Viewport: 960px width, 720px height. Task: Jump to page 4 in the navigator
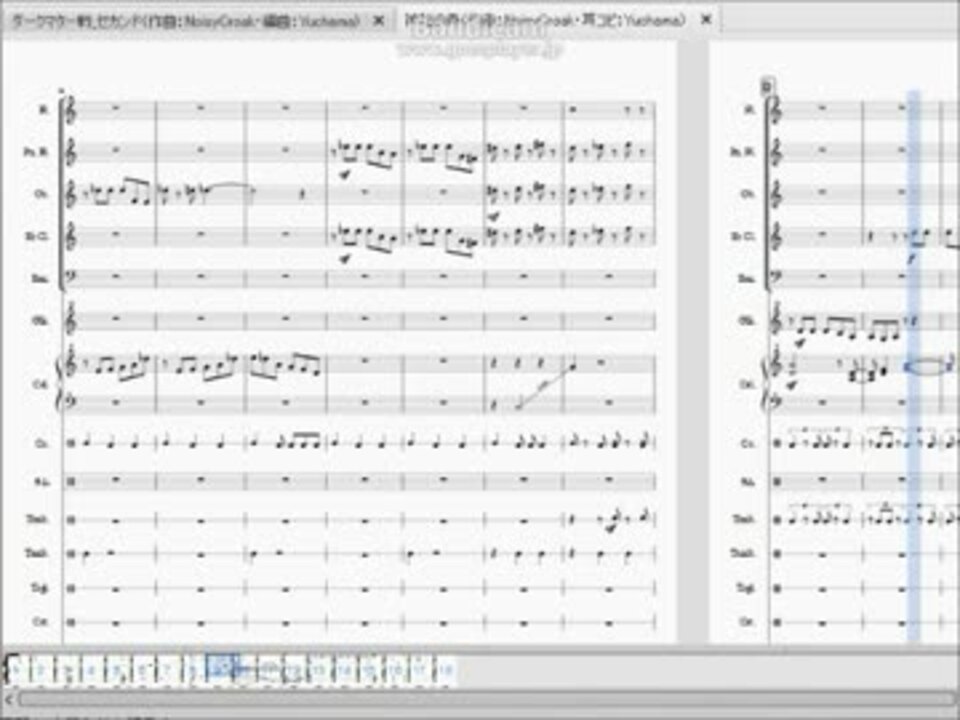pyautogui.click(x=91, y=670)
